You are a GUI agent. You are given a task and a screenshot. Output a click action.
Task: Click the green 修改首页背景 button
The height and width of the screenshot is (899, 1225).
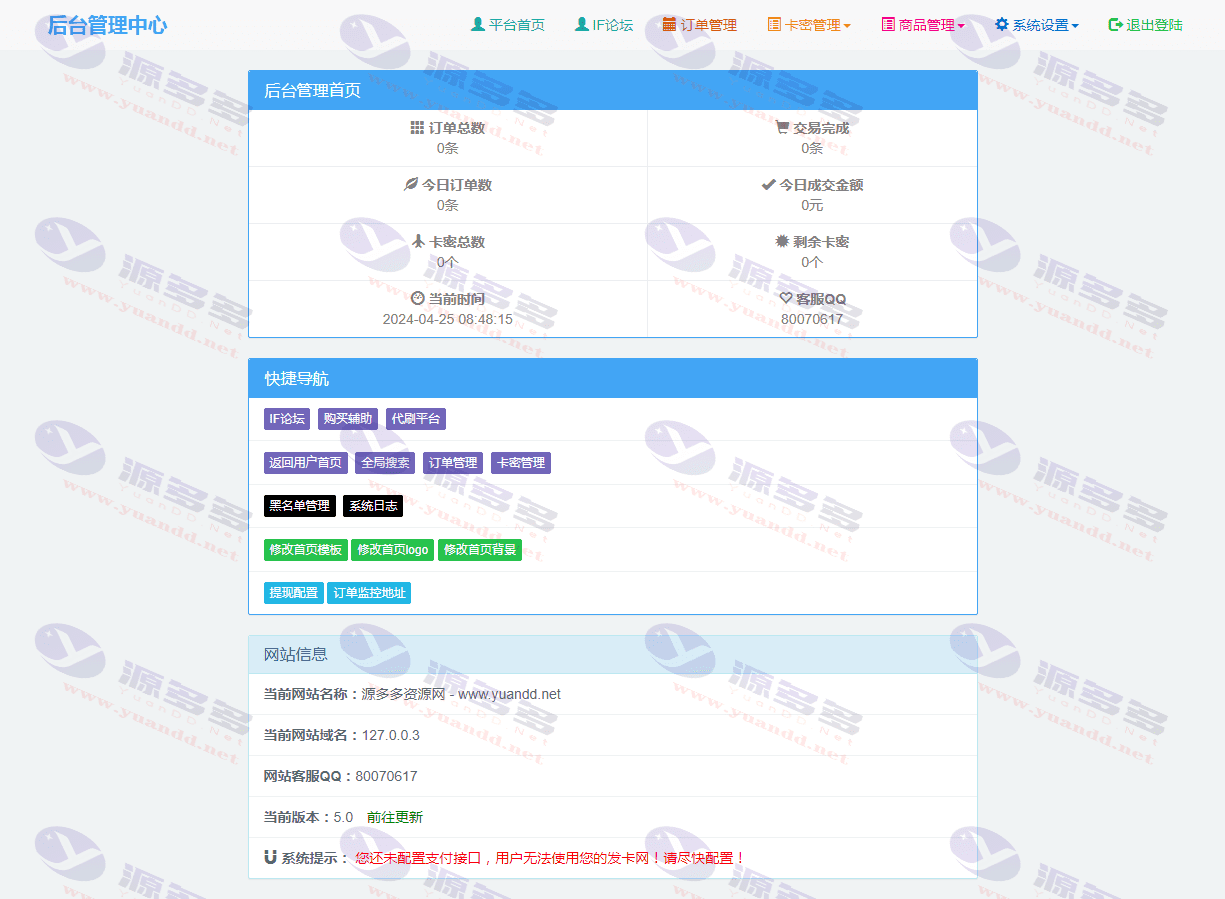click(480, 550)
